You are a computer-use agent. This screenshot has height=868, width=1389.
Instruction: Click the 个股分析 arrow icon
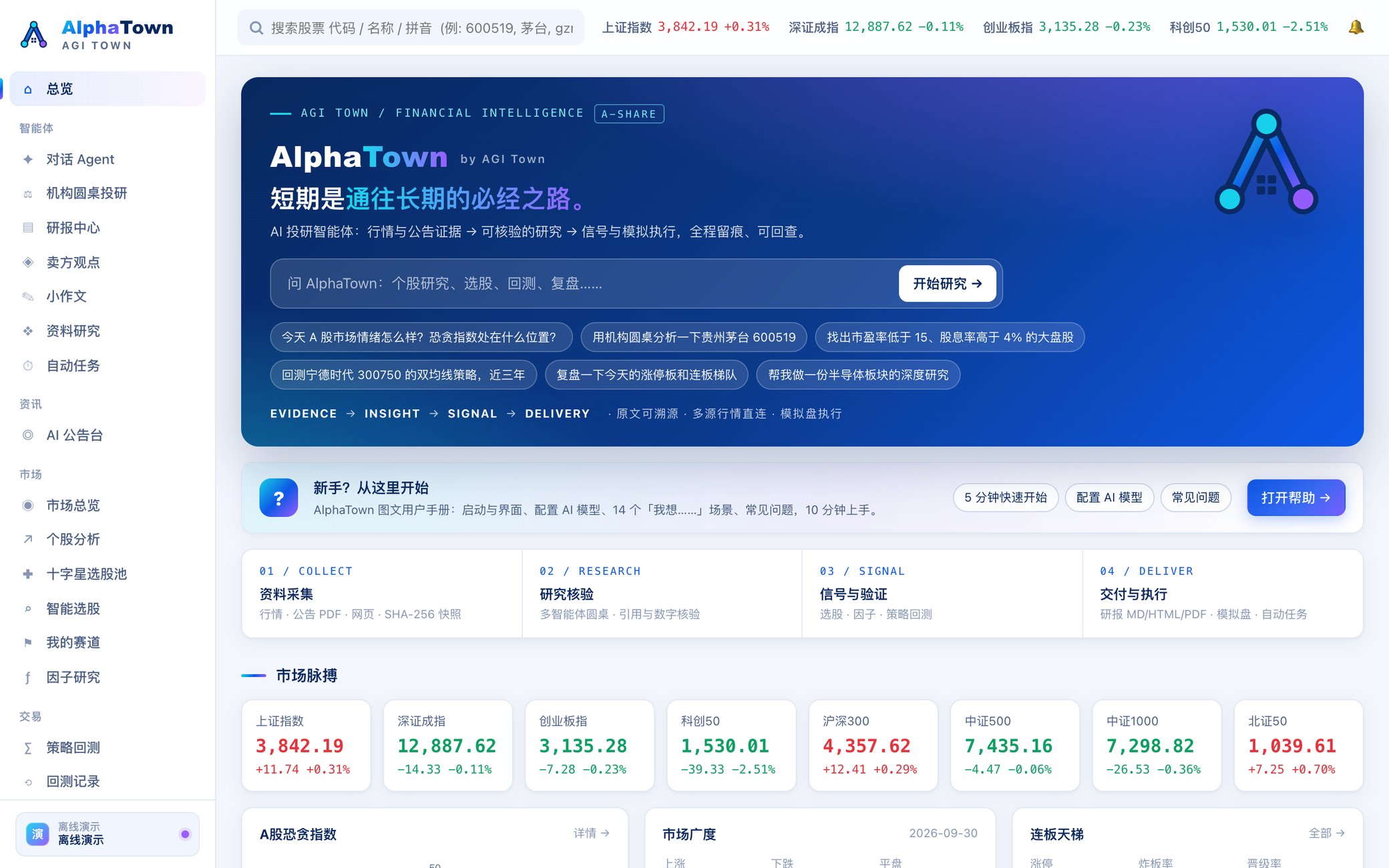28,539
